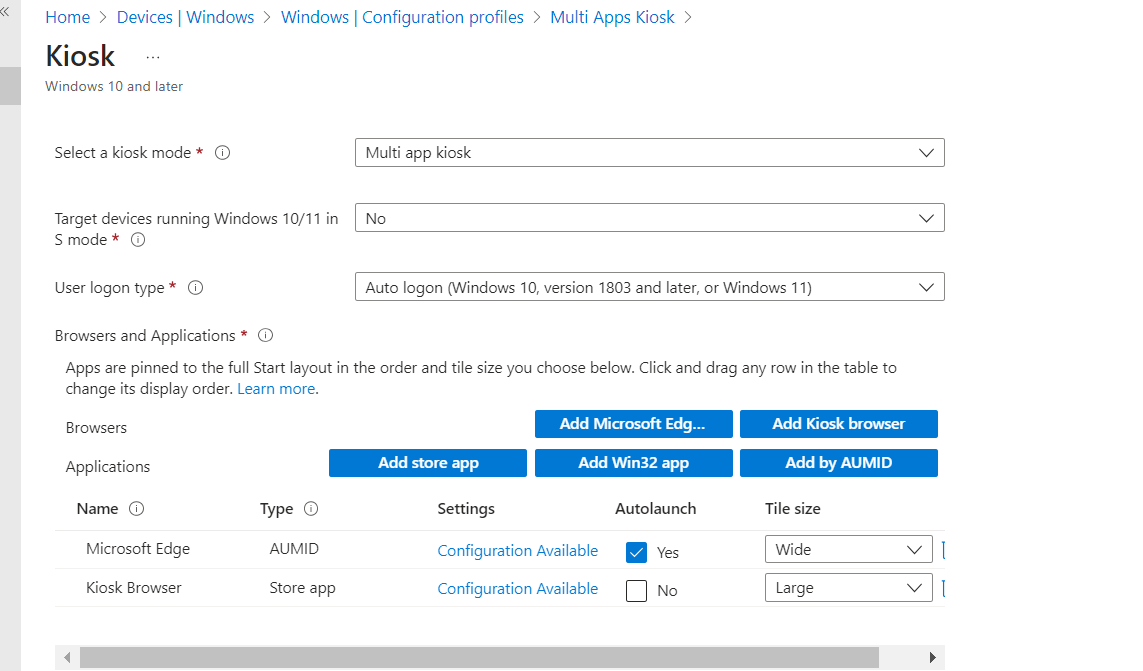Click the Add Win32 app button
Screen dimensions: 1143x671
click(633, 463)
